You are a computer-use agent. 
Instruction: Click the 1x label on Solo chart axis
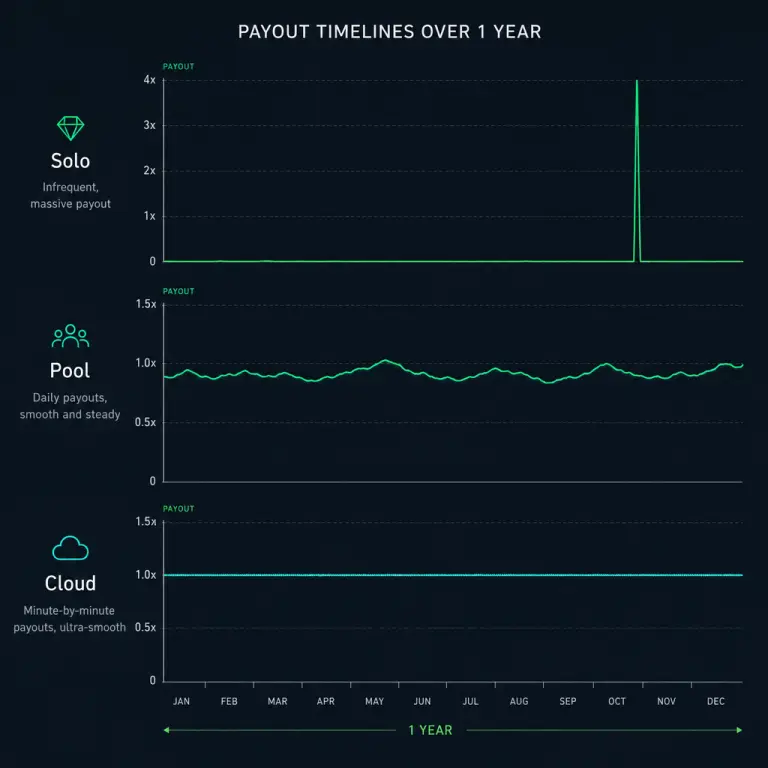tap(149, 216)
